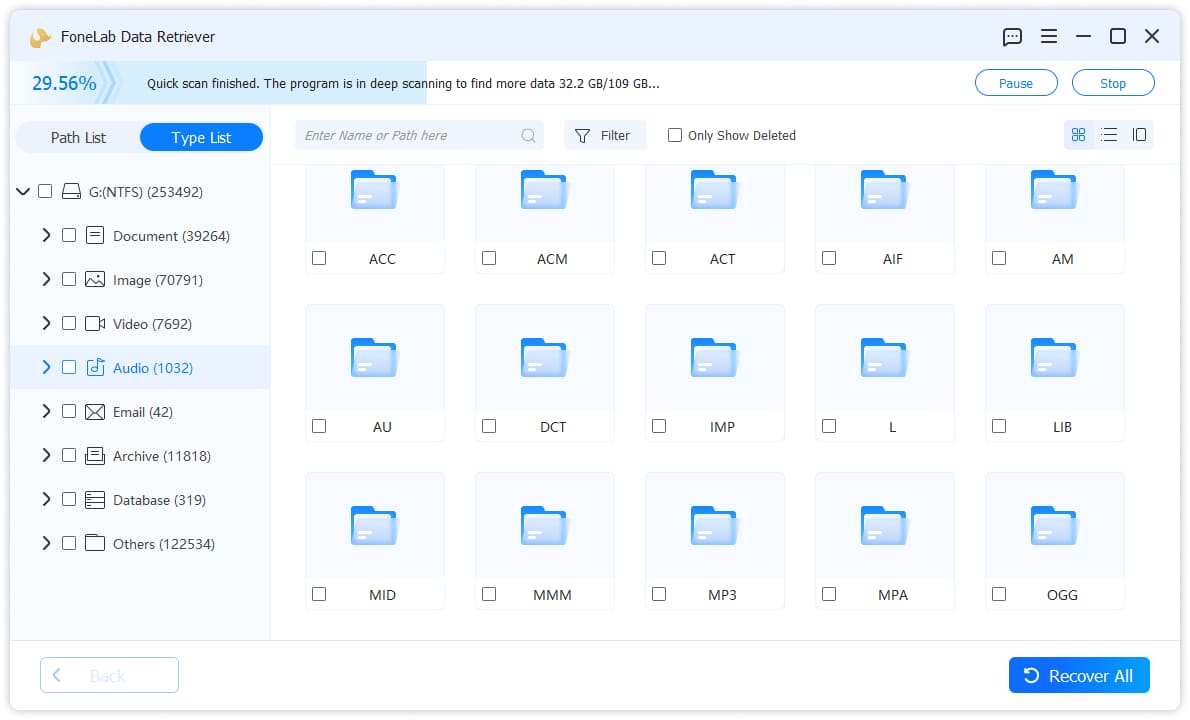This screenshot has height=720, width=1190.
Task: Check the AM folder checkbox
Action: (x=999, y=259)
